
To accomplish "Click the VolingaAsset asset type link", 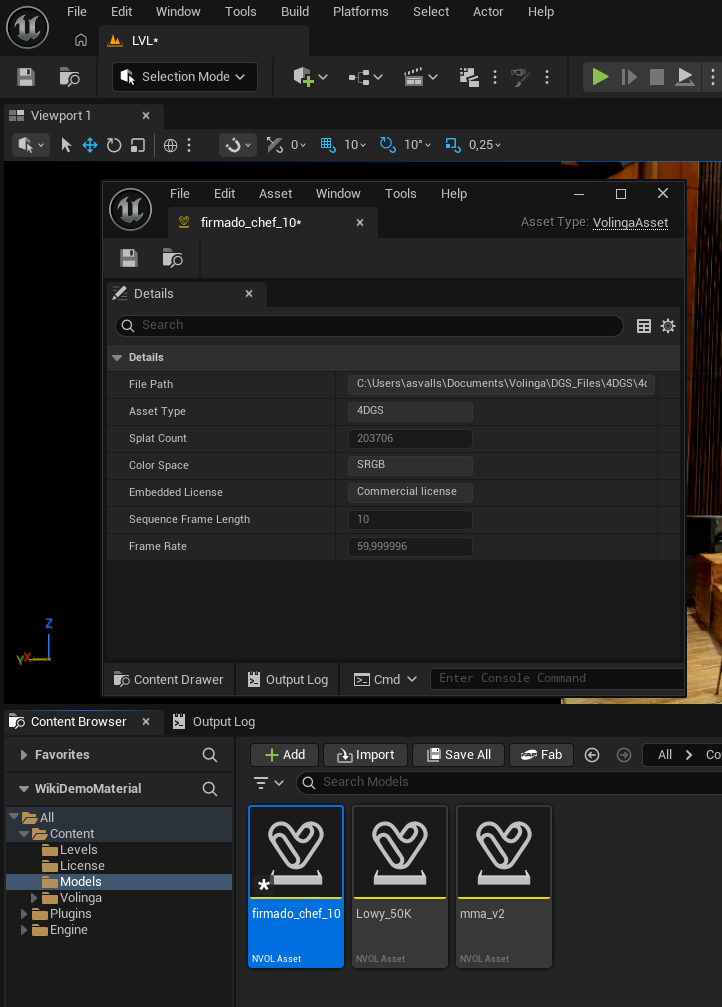I will point(630,223).
